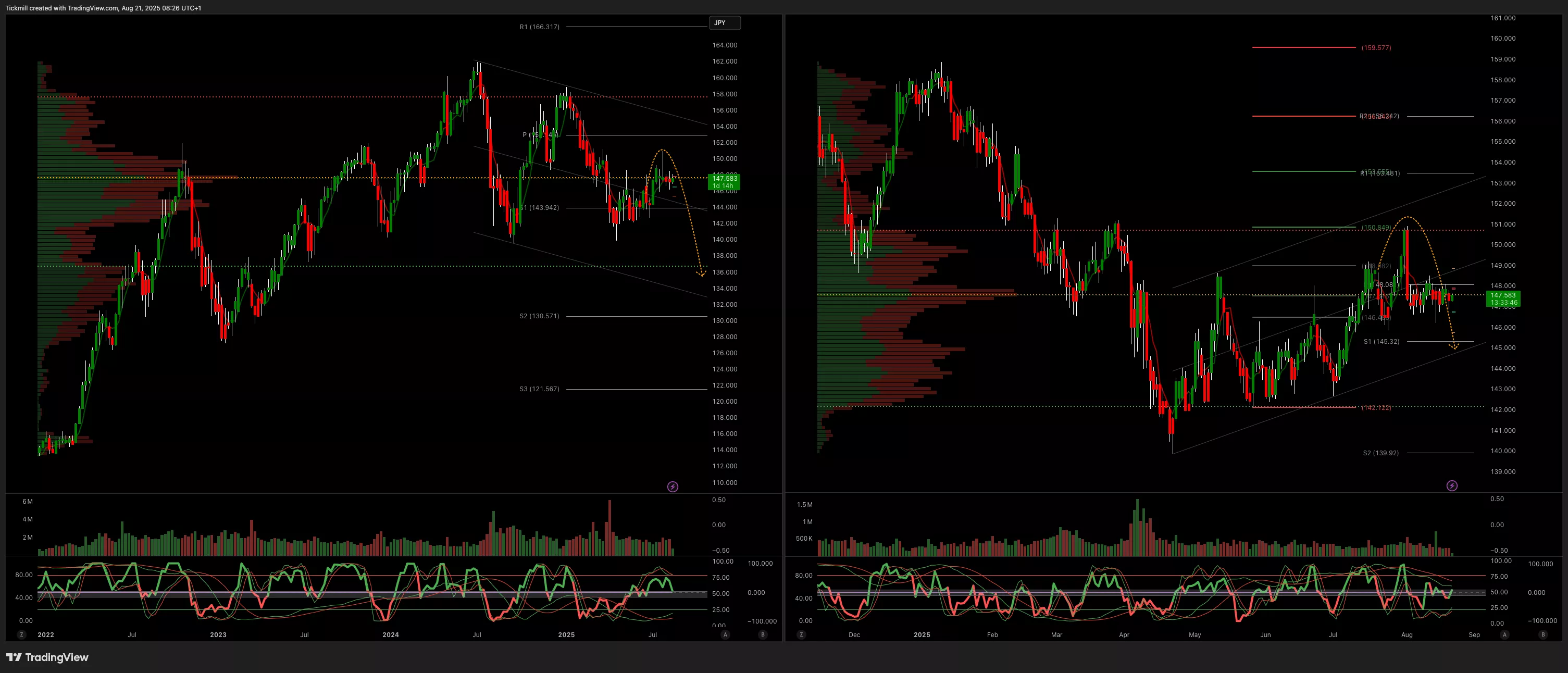1568x673 pixels.
Task: Click the purple lightning icon on right chart
Action: 1452,485
